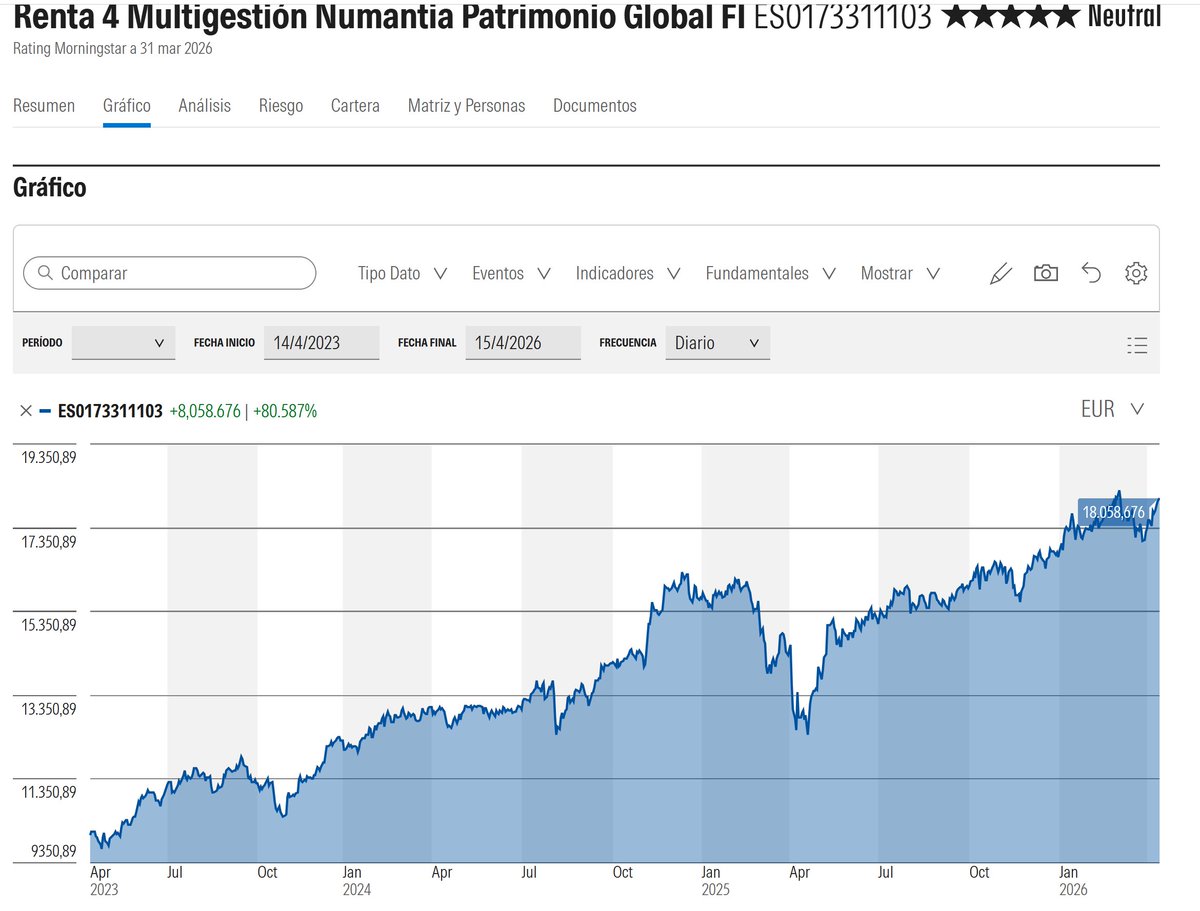
Task: Switch to the Resumen tab
Action: (x=44, y=105)
